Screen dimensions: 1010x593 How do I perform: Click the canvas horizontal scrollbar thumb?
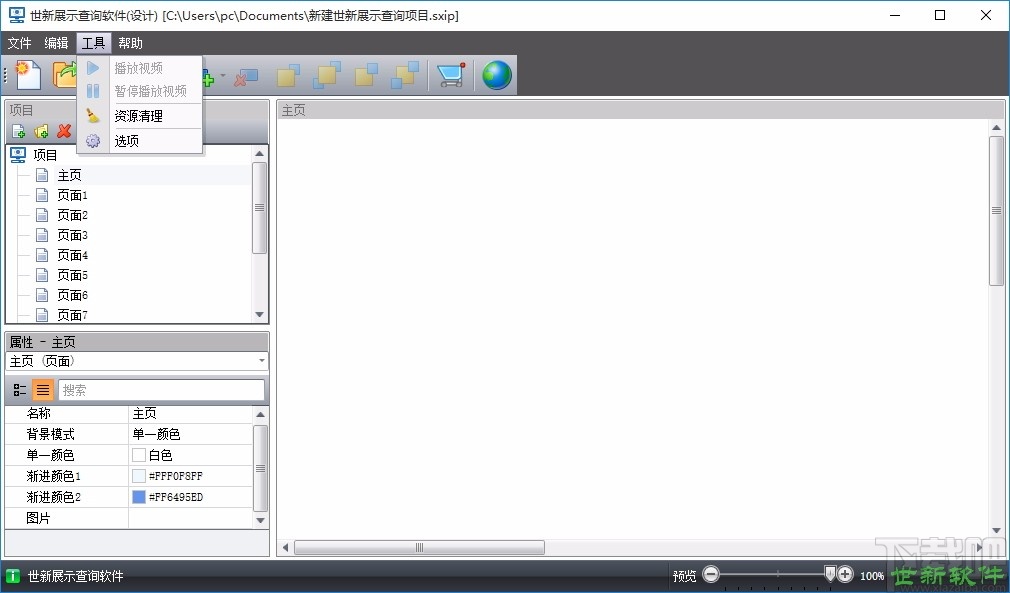[x=419, y=547]
